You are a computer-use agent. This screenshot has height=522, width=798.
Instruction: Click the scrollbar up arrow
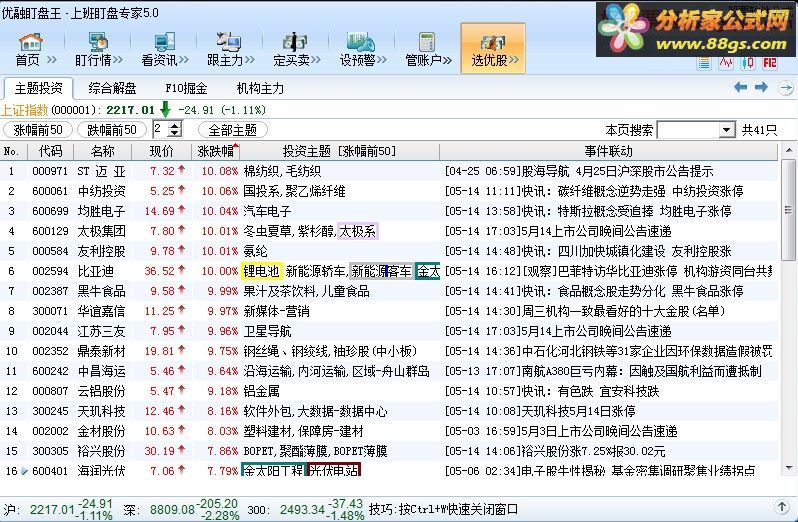tap(788, 150)
